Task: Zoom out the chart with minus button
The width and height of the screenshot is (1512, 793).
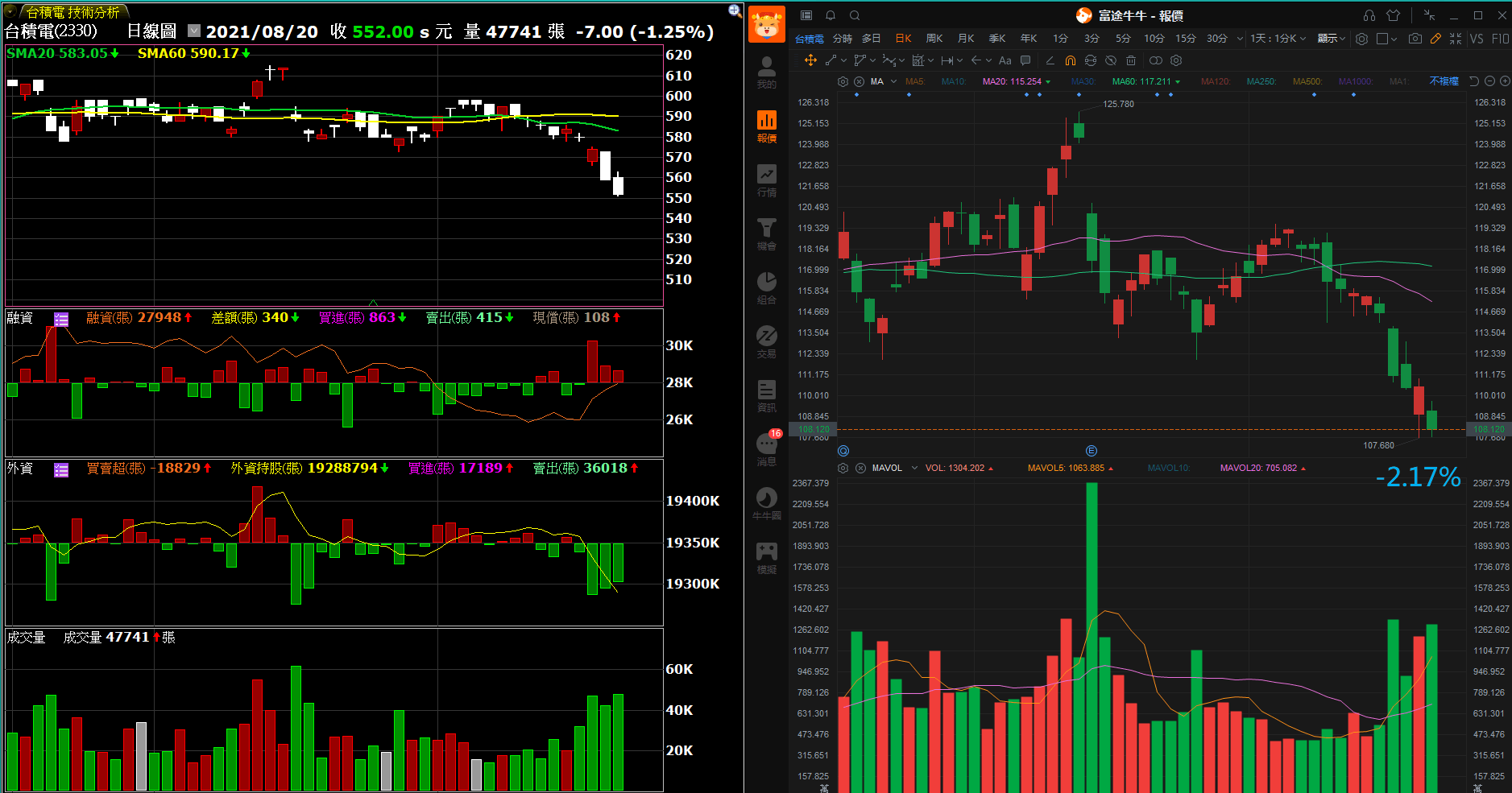Action: coord(1489,81)
